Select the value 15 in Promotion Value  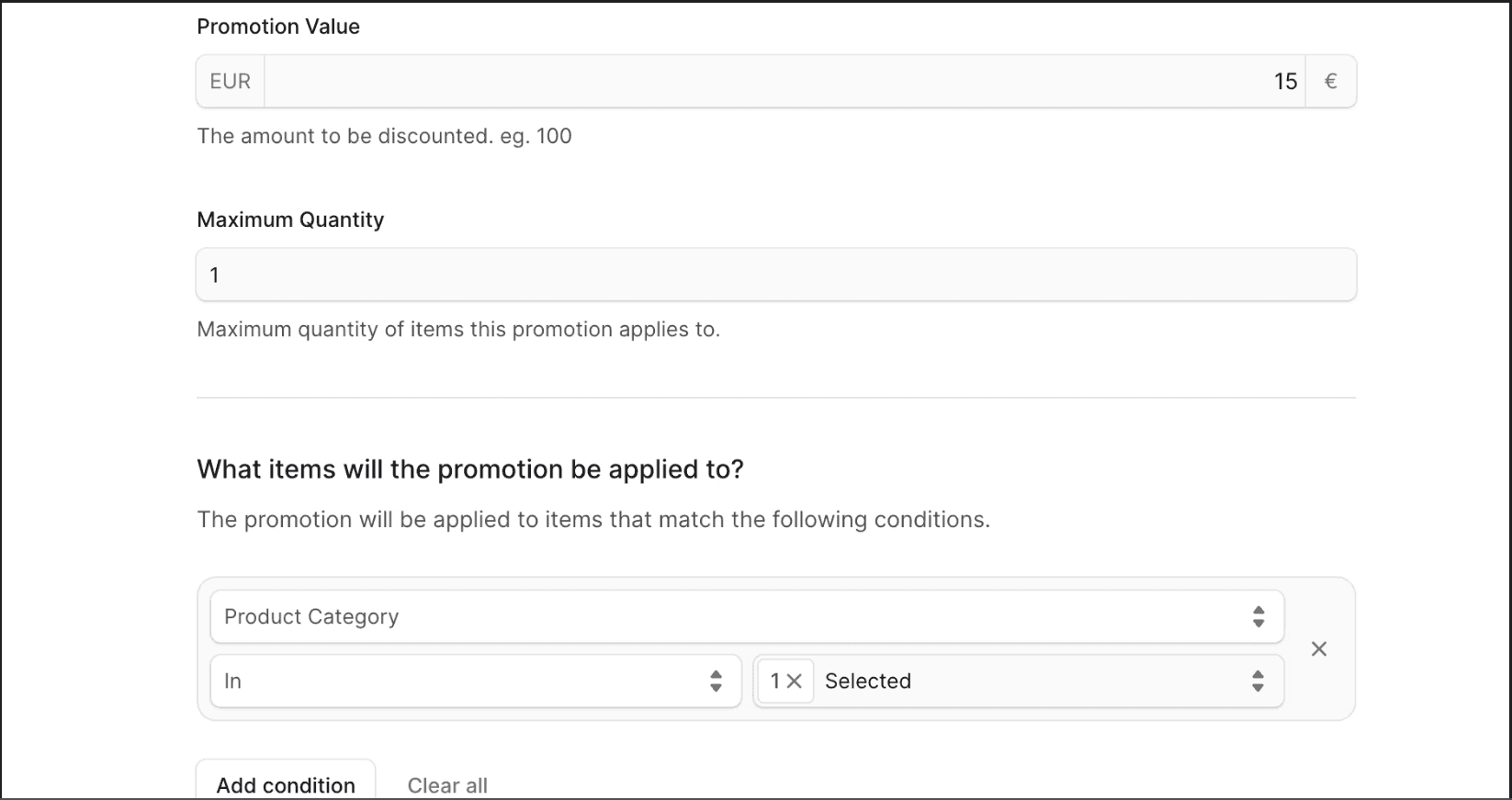coord(1285,81)
